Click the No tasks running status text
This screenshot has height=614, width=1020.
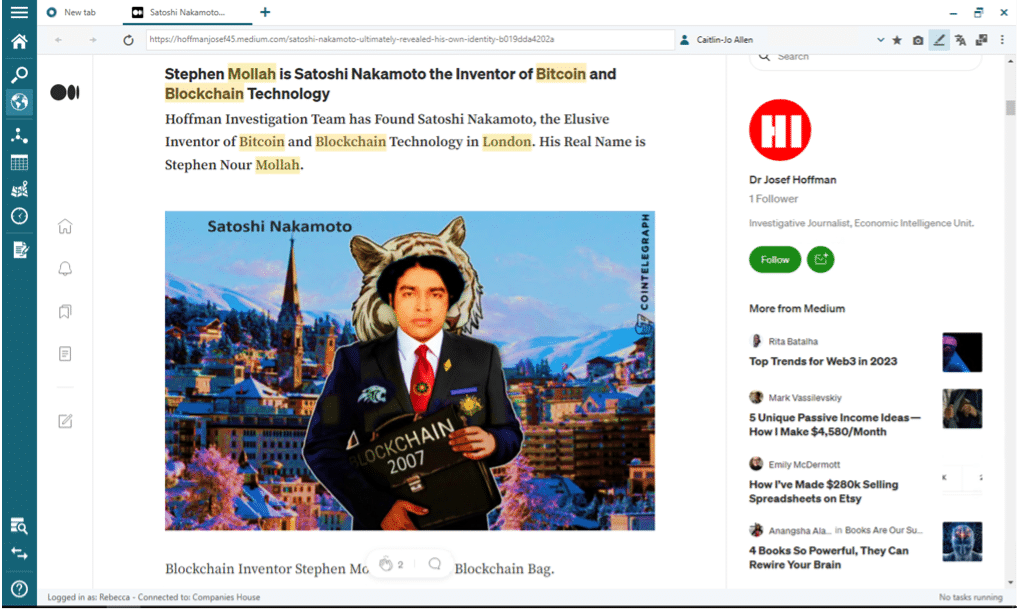(971, 597)
